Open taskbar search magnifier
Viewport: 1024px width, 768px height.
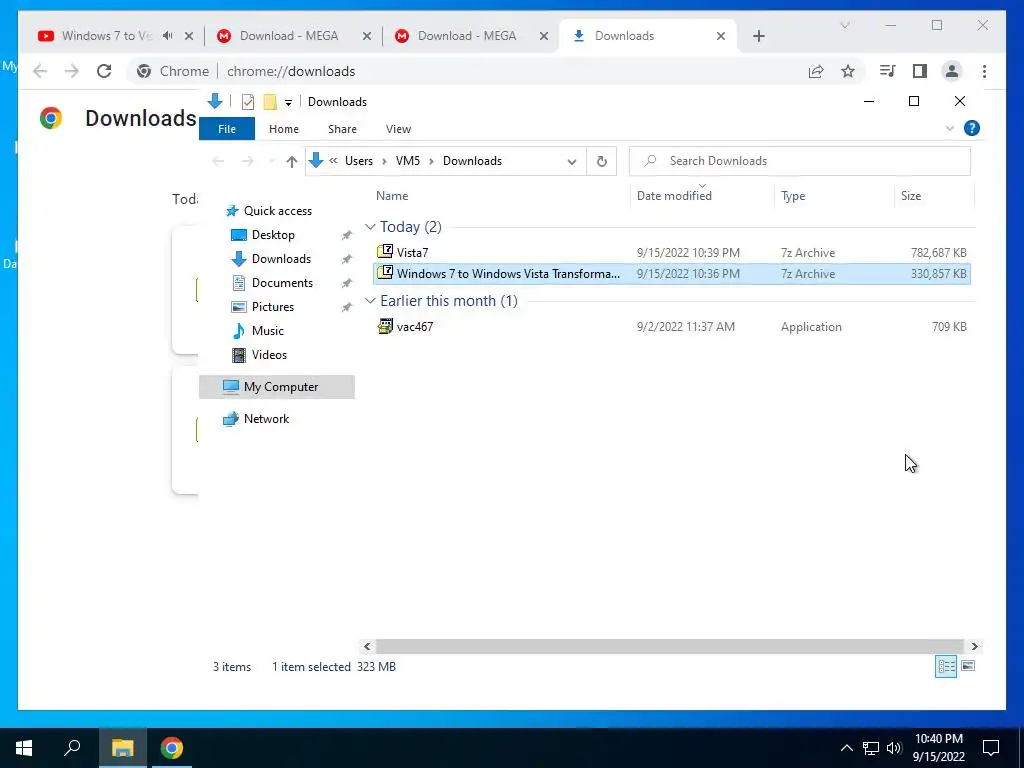point(72,747)
